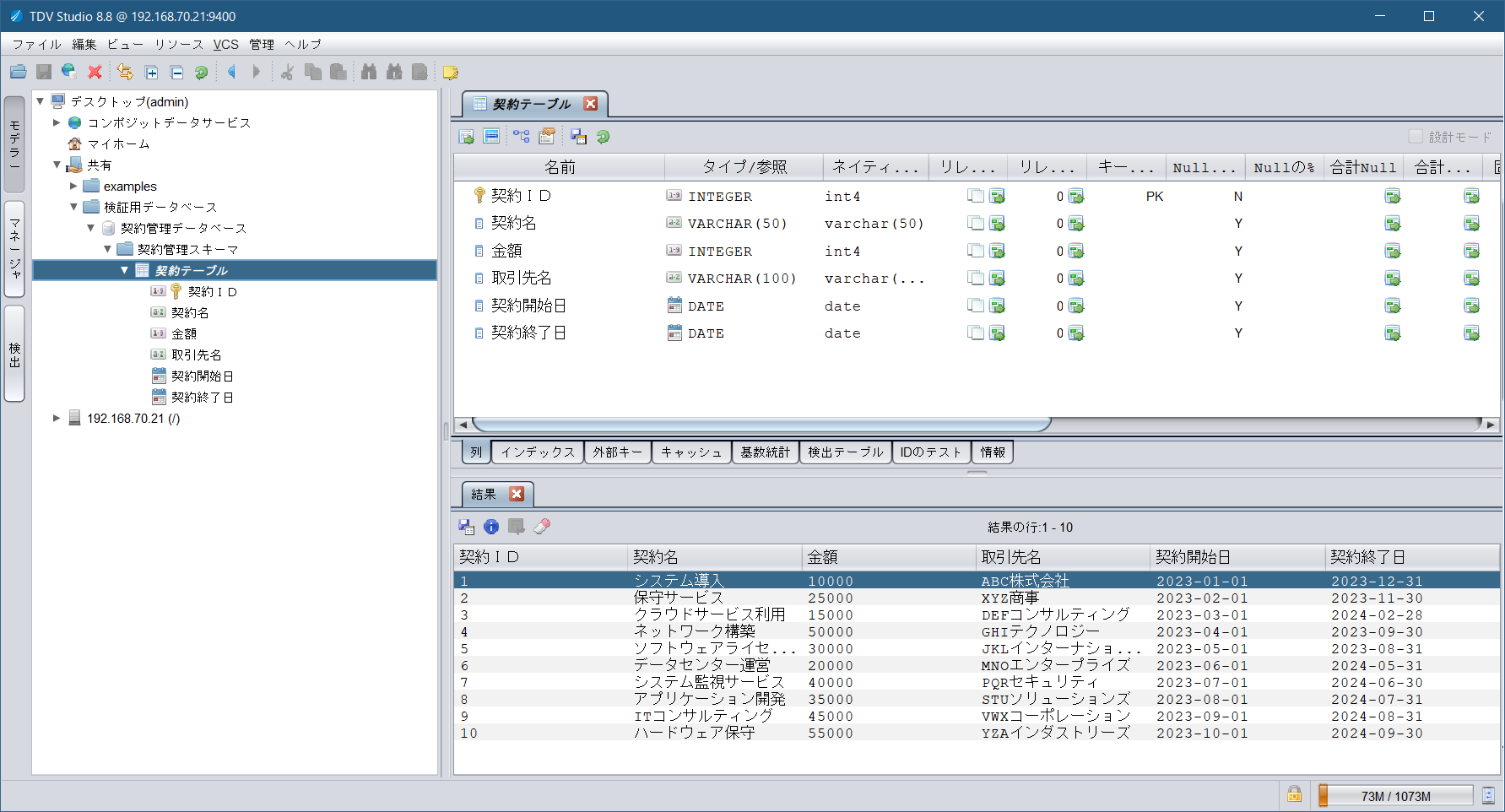Click the relation icon in the 契約名 row
The width and height of the screenshot is (1505, 812).
point(998,224)
